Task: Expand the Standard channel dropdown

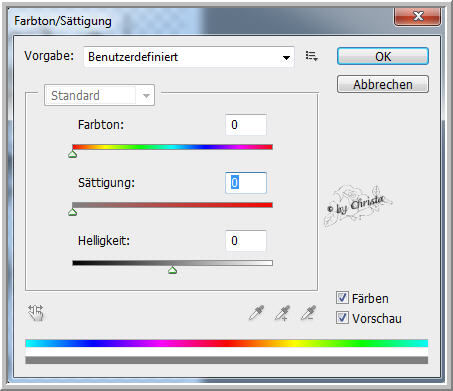Action: point(99,95)
